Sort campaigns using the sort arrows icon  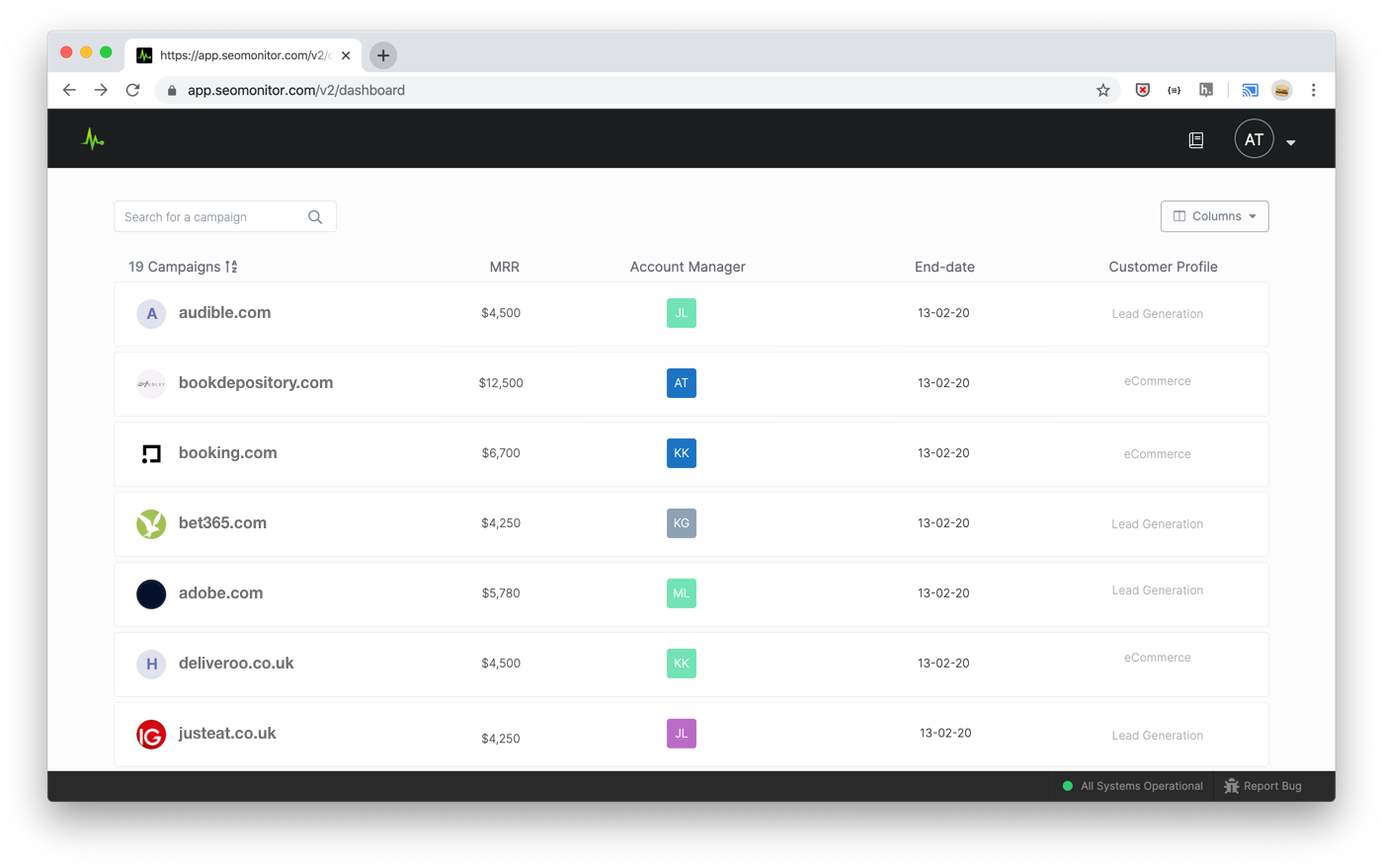coord(231,267)
